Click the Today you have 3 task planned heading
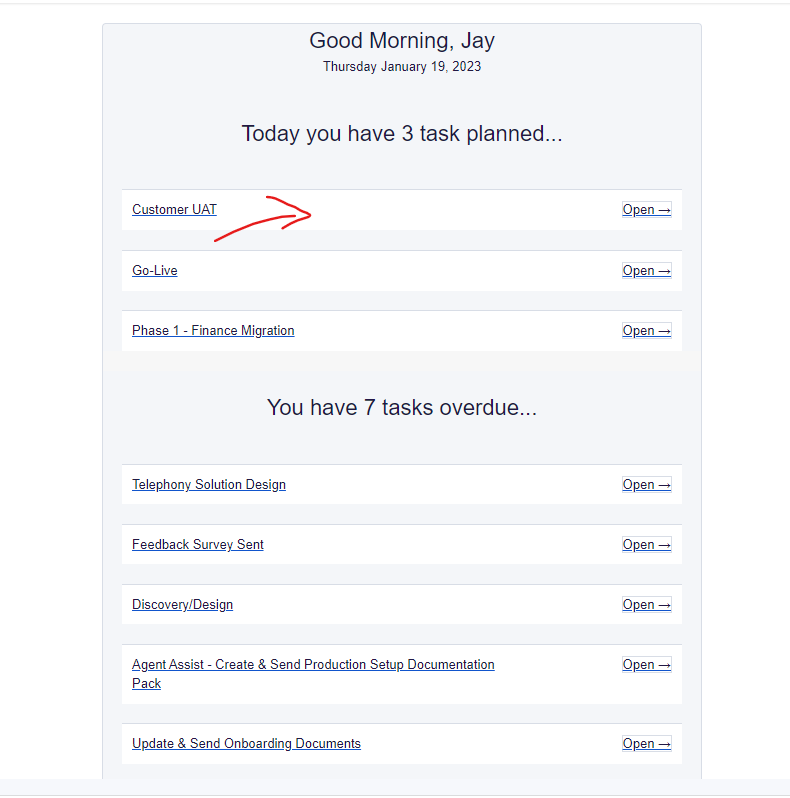Viewport: 790px width, 798px height. (x=402, y=134)
